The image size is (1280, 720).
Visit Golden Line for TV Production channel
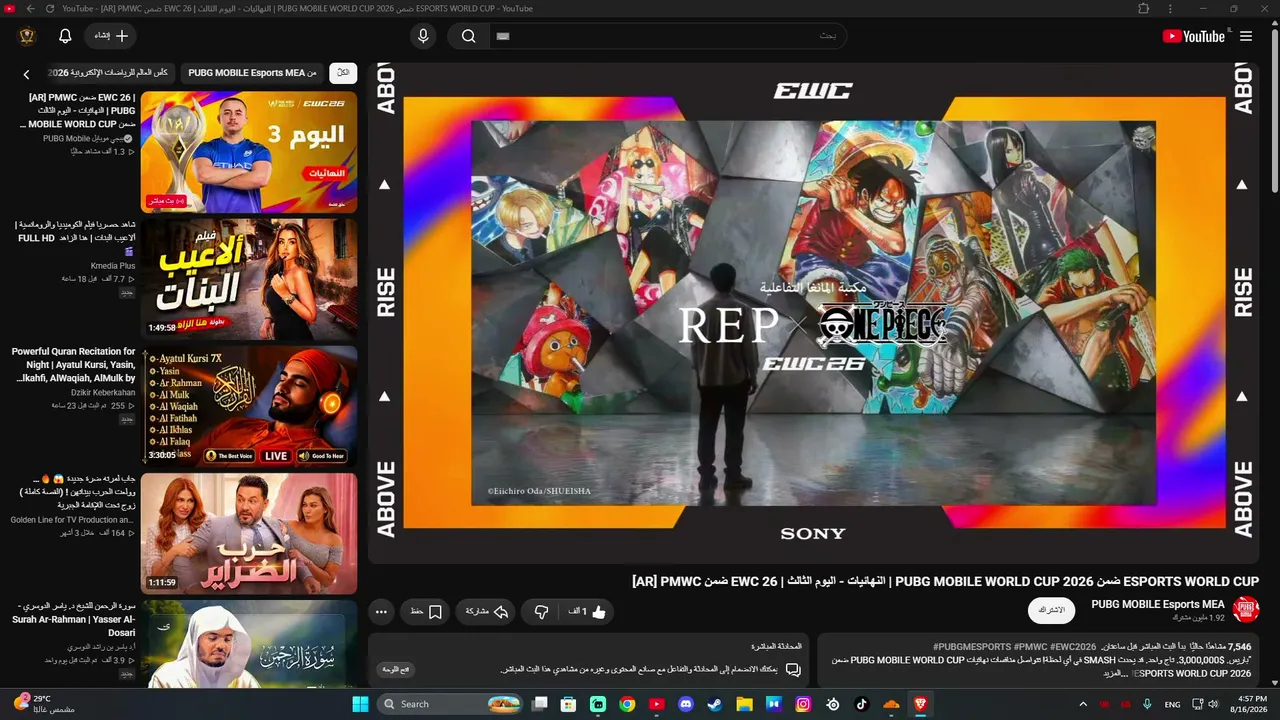coord(72,520)
